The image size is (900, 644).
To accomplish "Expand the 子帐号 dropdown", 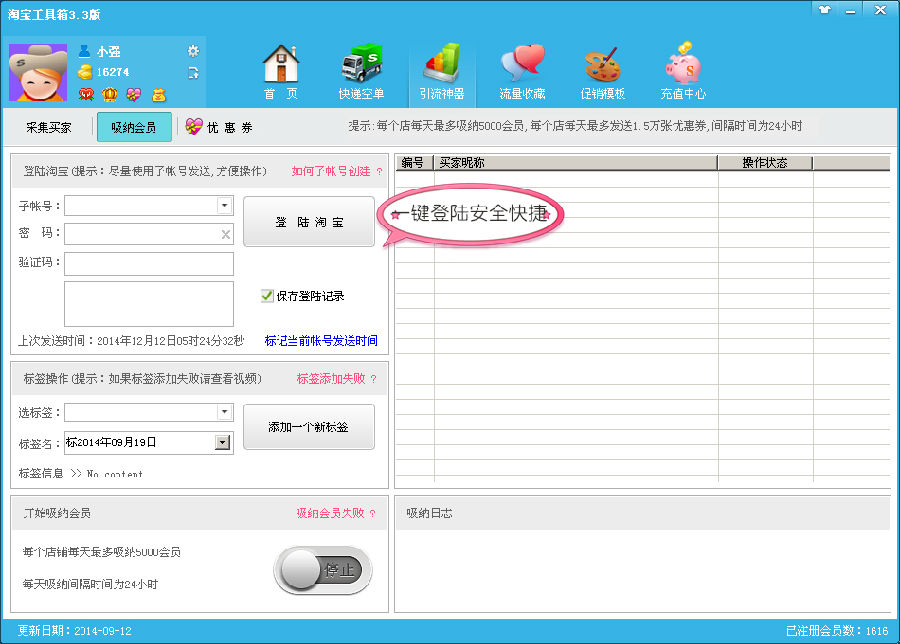I will 225,206.
